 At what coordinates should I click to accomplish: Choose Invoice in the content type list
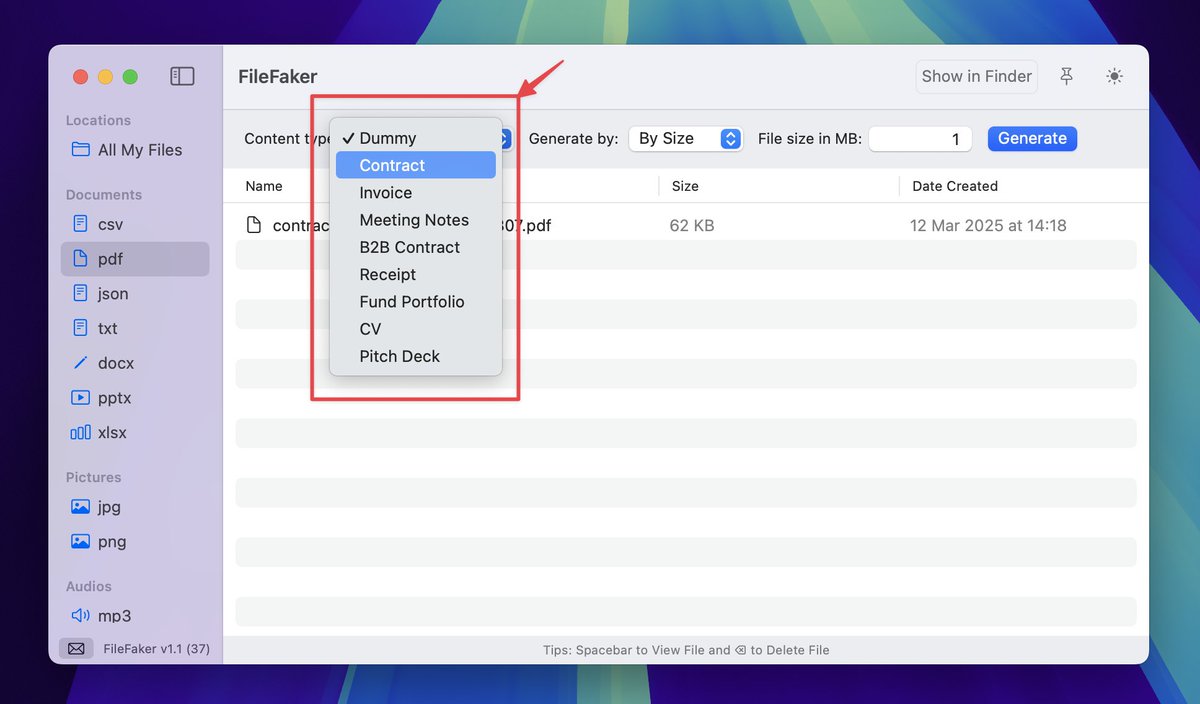416,193
